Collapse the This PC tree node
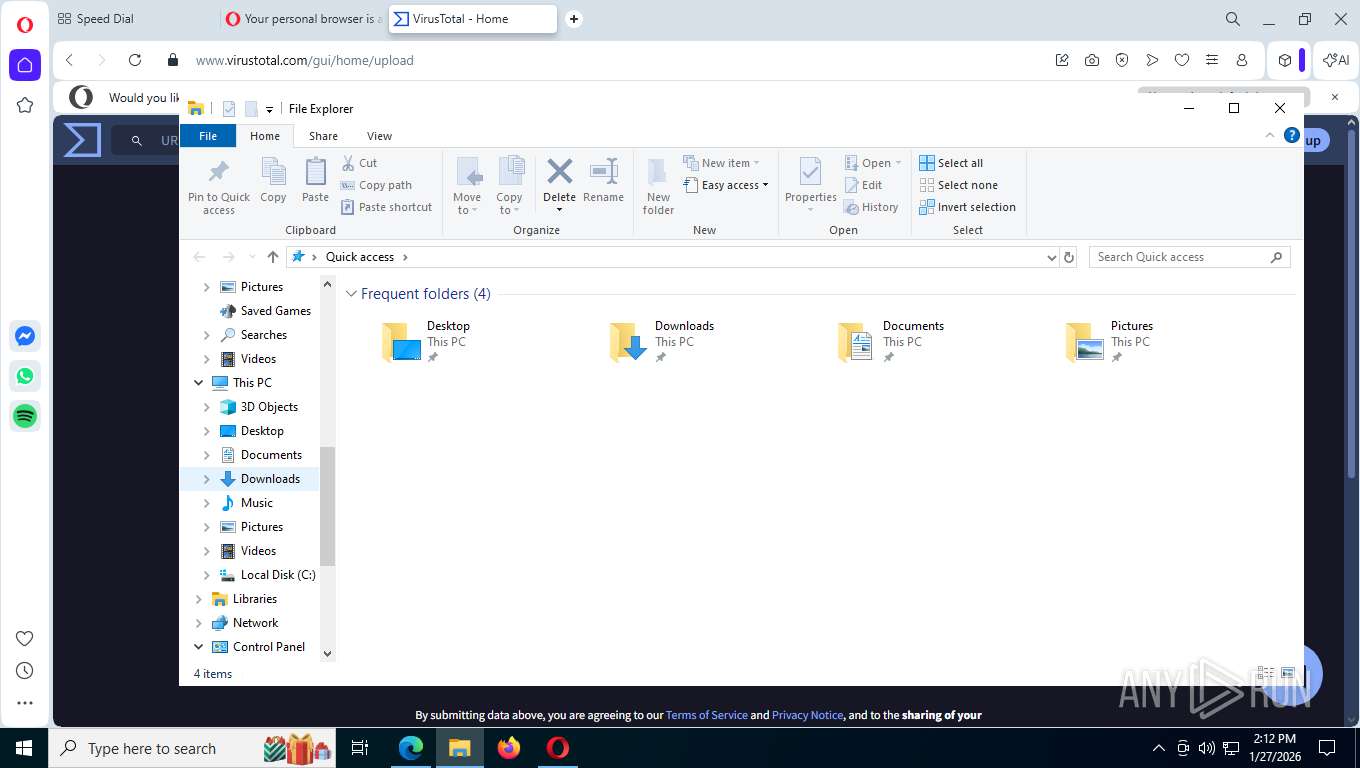Screen dimensions: 1360x768 (198, 383)
